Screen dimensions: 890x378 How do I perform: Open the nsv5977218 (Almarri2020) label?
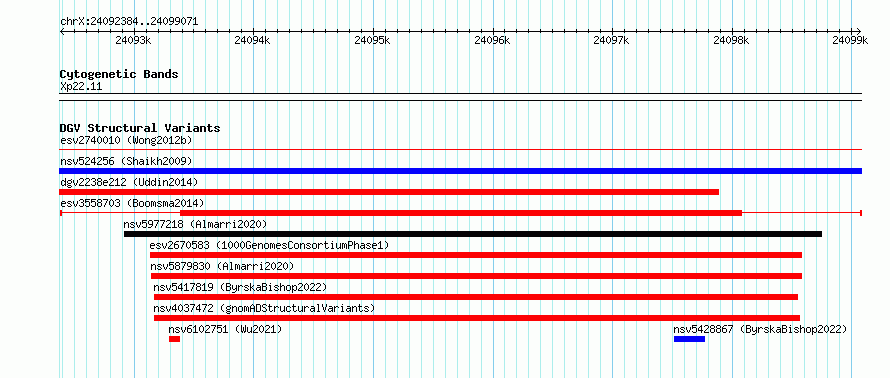pyautogui.click(x=195, y=224)
